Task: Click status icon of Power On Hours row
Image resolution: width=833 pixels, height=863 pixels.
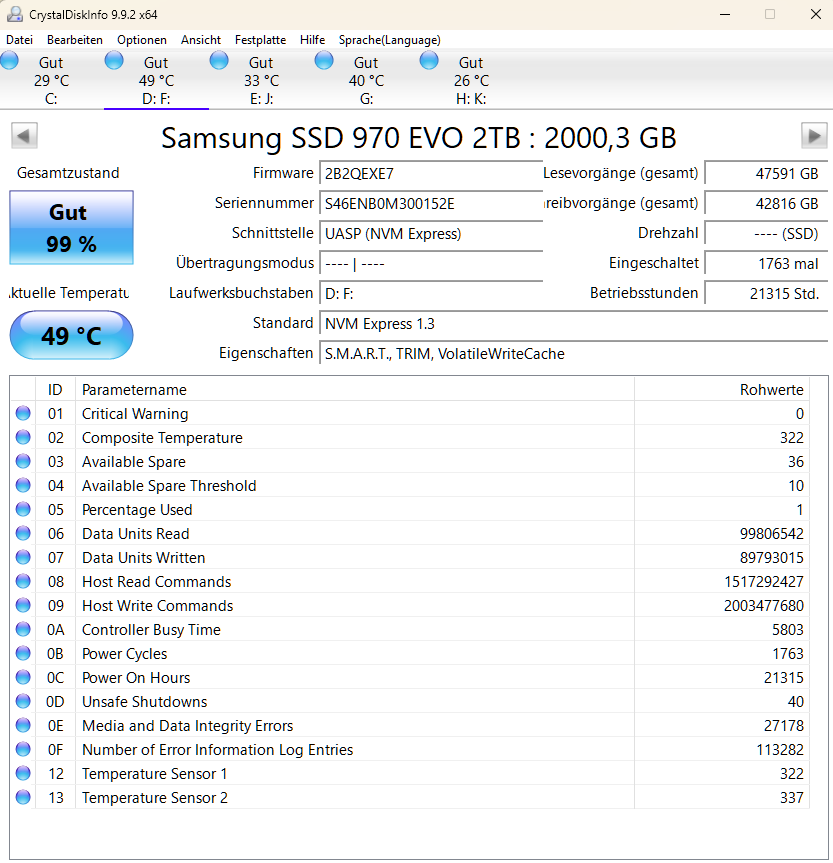Action: pyautogui.click(x=23, y=678)
